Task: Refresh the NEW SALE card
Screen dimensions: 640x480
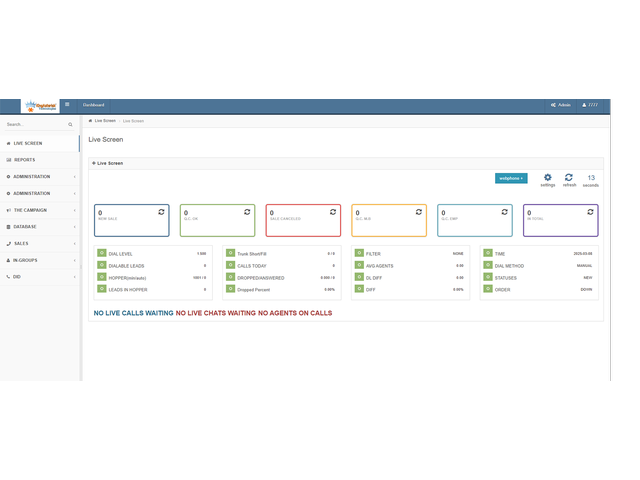Action: coord(160,212)
